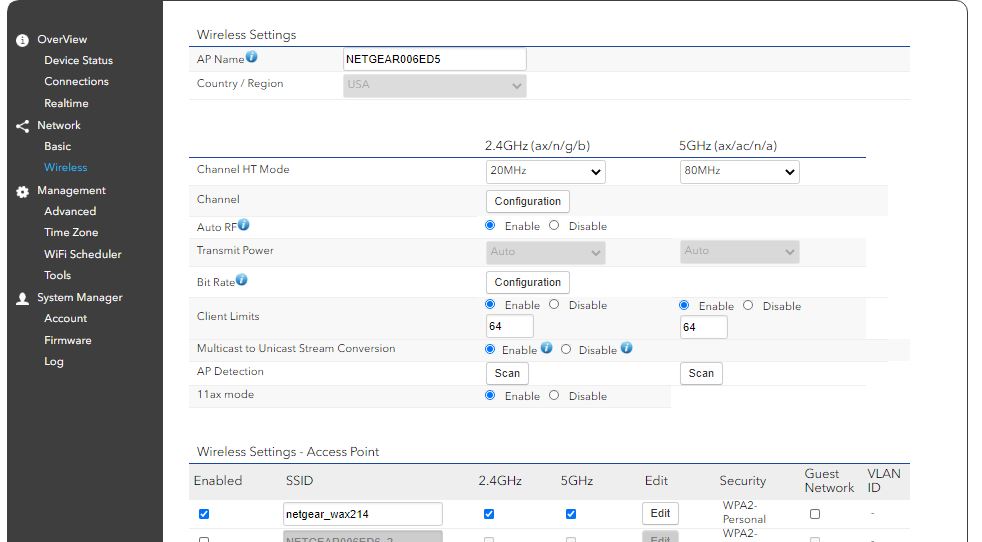The width and height of the screenshot is (982, 542).
Task: Click System Manager sidebar heading
Action: 80,298
